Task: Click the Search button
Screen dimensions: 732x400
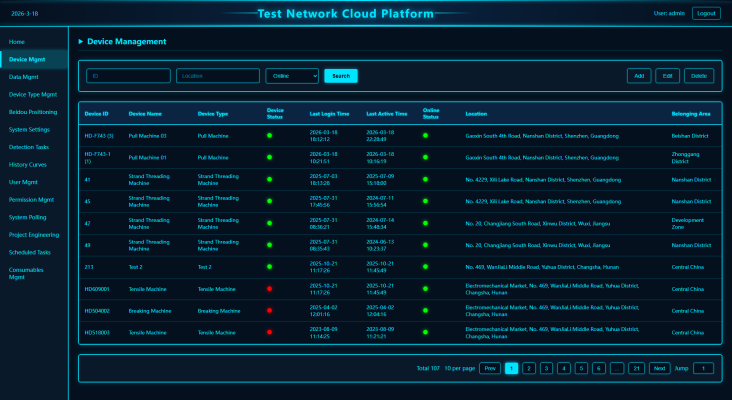Action: point(341,76)
